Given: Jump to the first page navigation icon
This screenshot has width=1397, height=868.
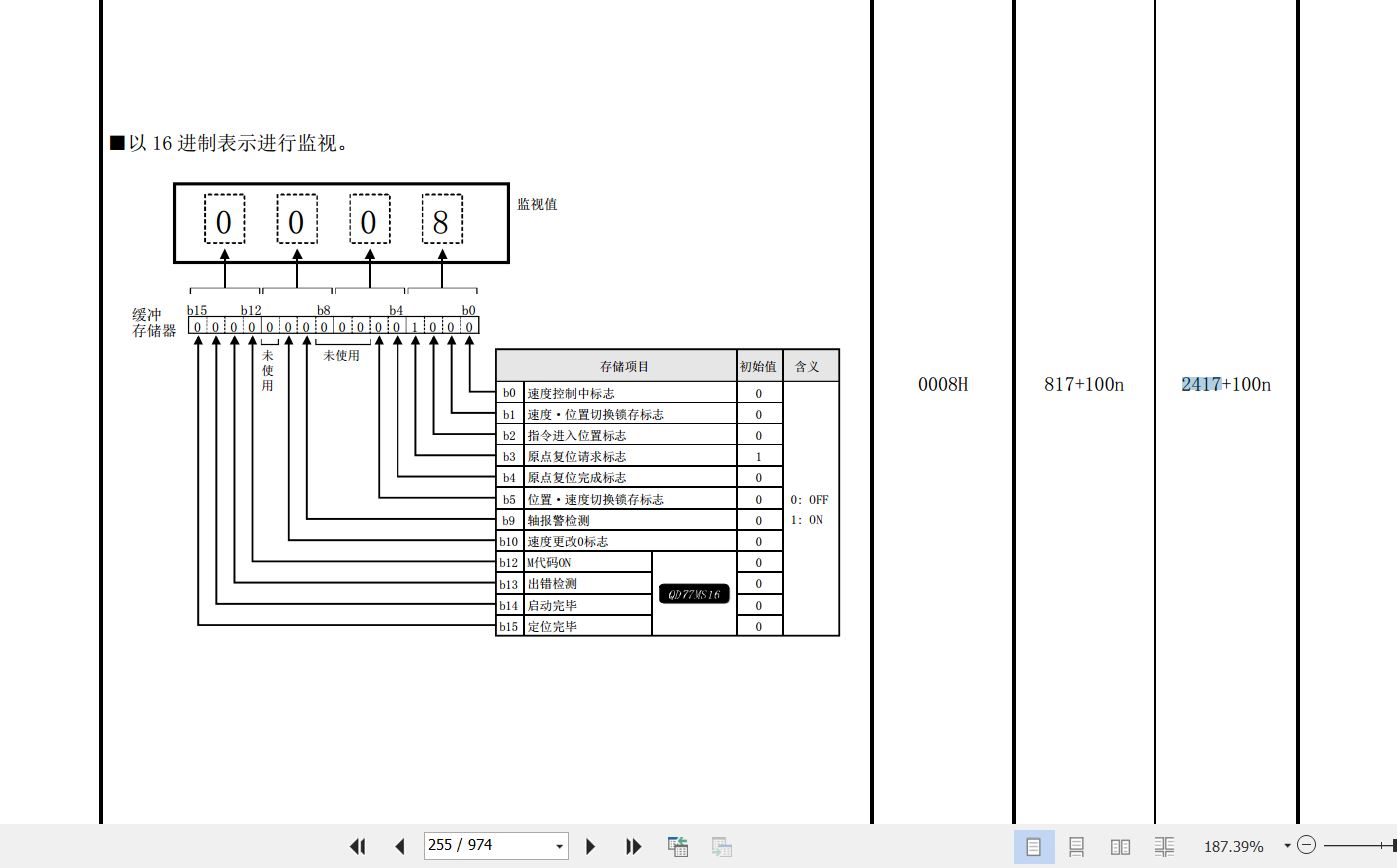Looking at the screenshot, I should (x=357, y=846).
